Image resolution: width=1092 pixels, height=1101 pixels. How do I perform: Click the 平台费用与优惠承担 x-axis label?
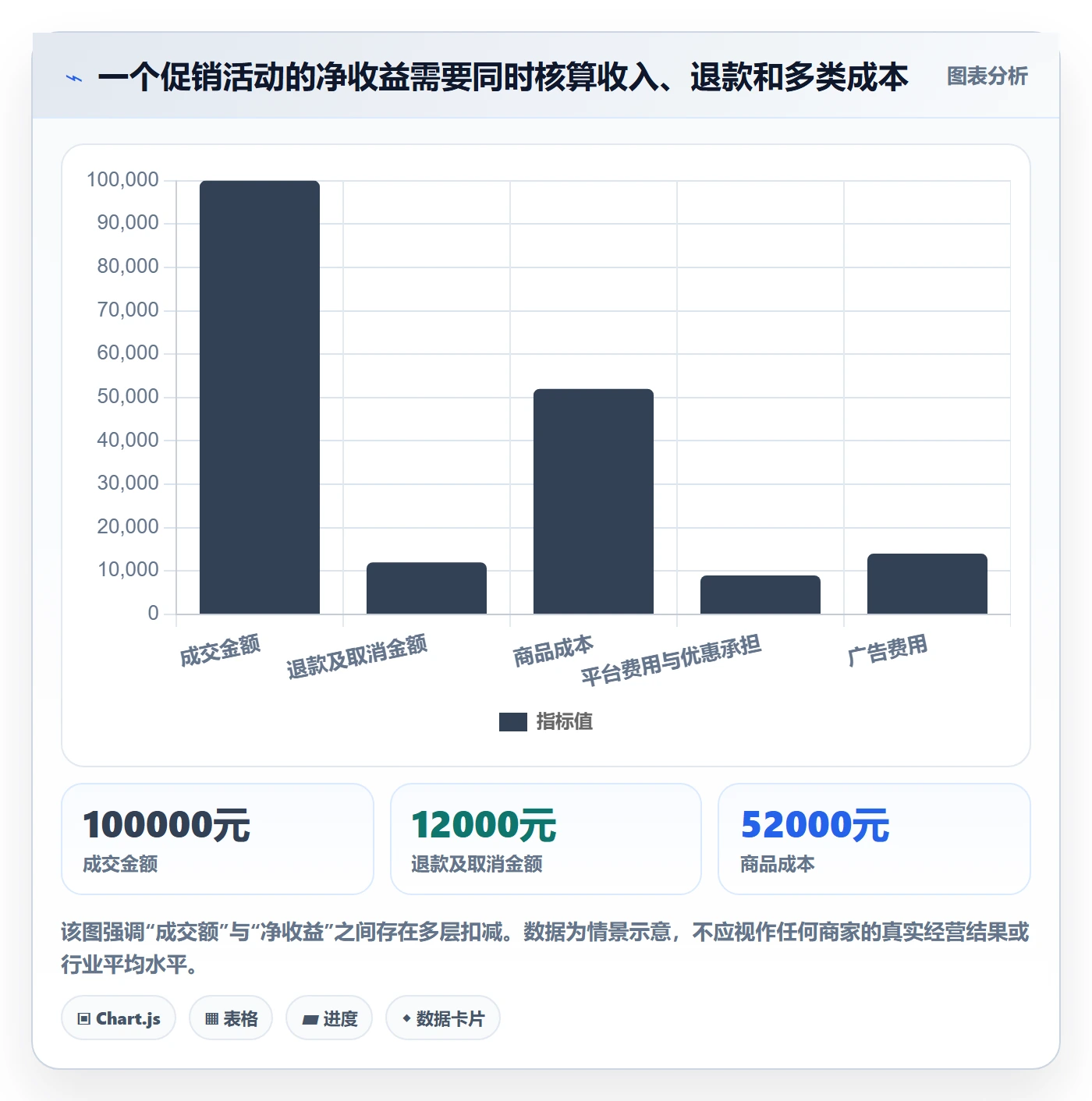(671, 660)
